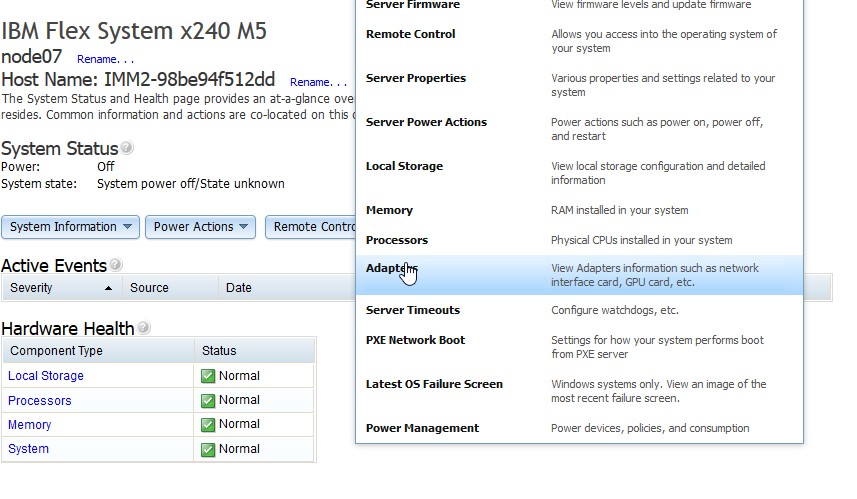Click 'Normal' status in the System row

tap(239, 449)
